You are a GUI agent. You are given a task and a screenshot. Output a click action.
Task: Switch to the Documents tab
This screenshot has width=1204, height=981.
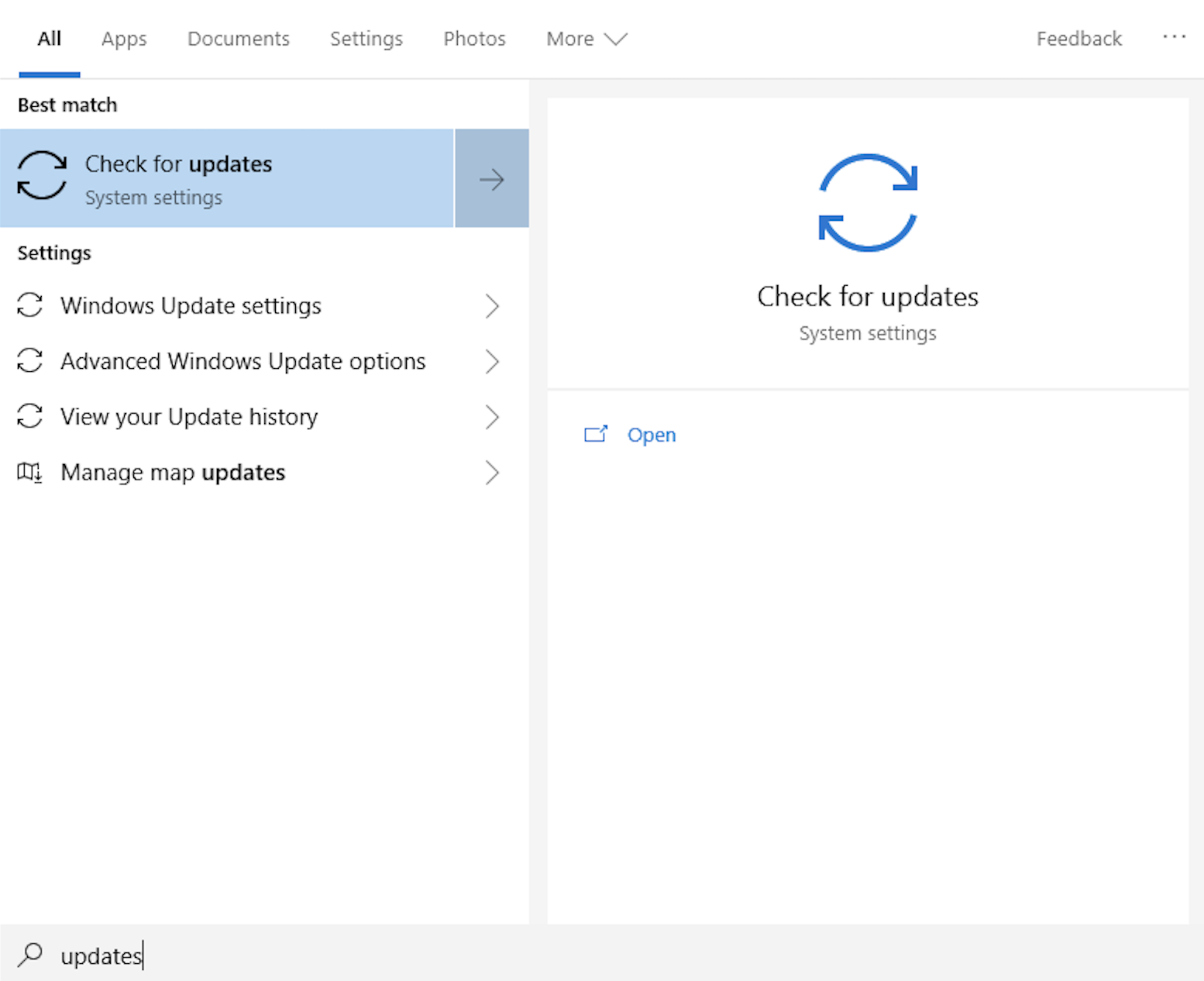pos(239,39)
